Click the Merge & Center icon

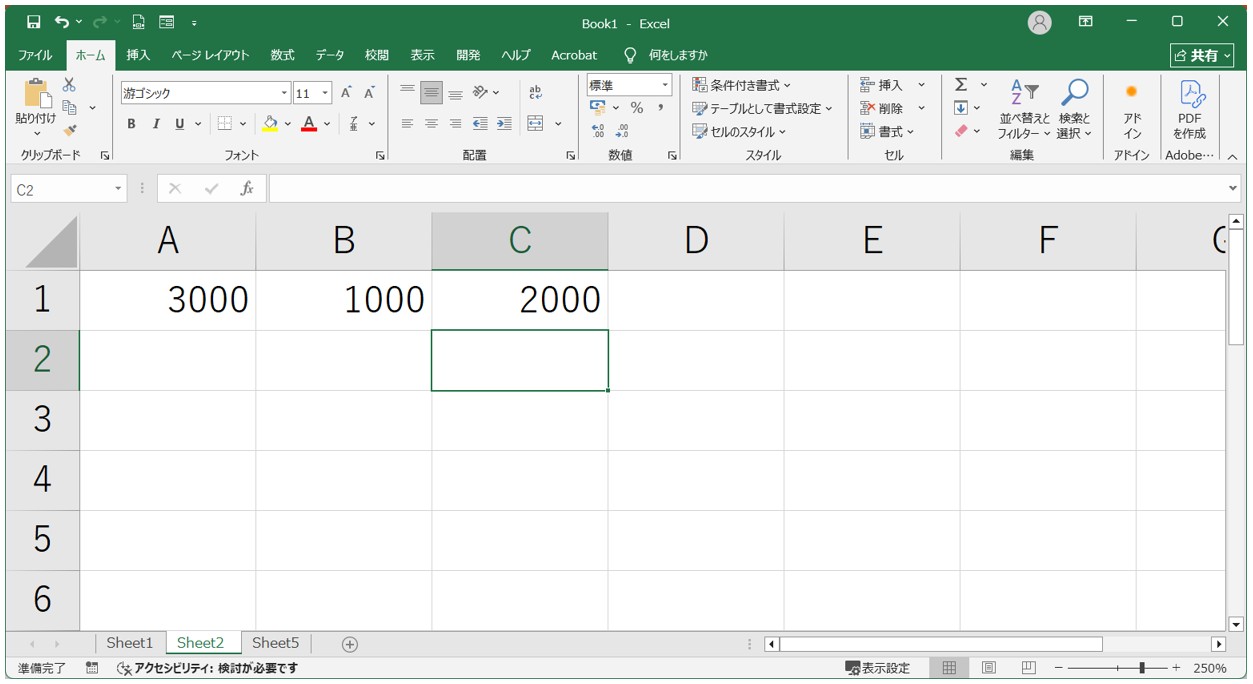coord(535,124)
